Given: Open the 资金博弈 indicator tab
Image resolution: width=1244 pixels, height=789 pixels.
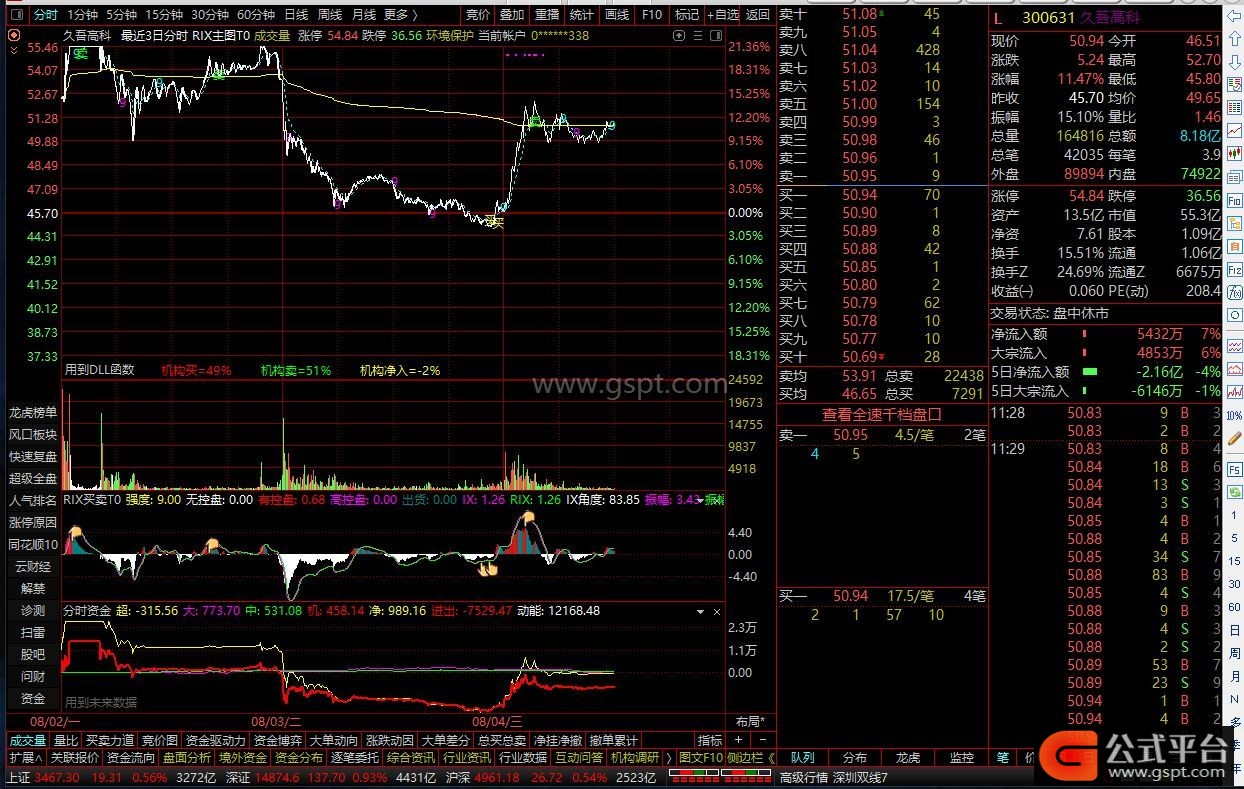Looking at the screenshot, I should tap(276, 741).
